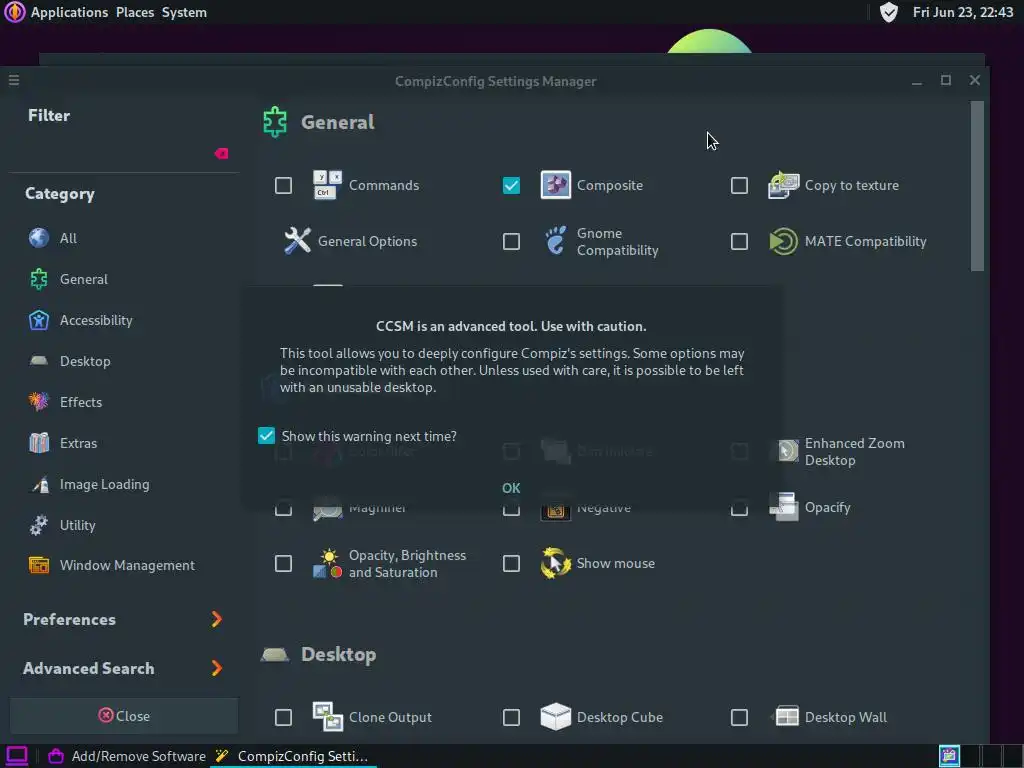Open the Opacify plugin icon
The image size is (1024, 768).
[x=784, y=507]
